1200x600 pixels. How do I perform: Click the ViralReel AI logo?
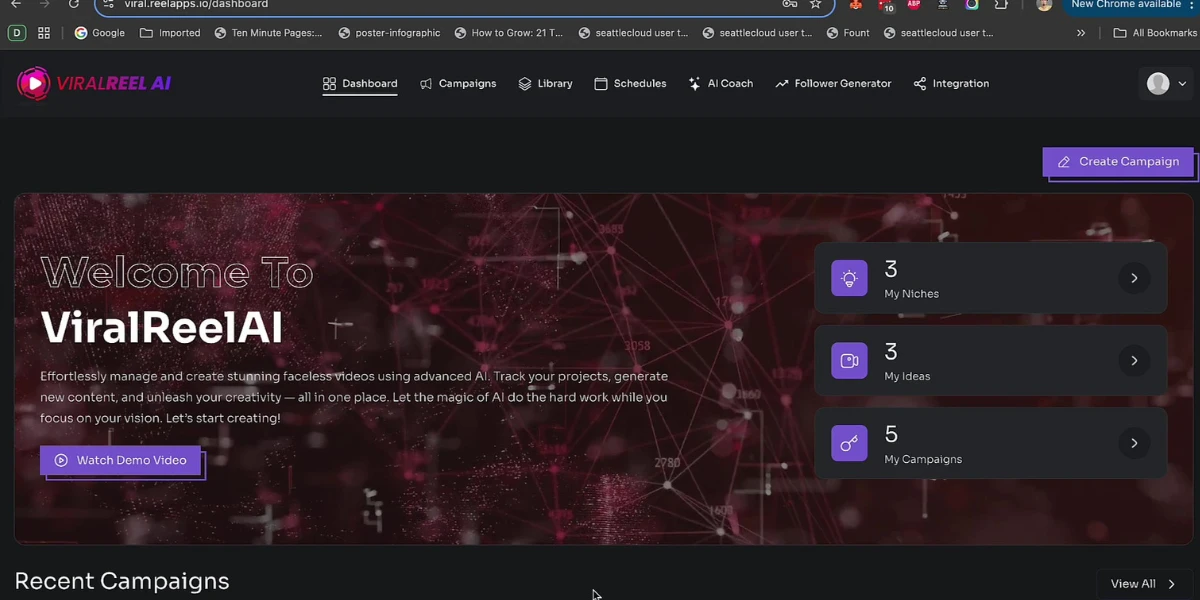tap(95, 84)
